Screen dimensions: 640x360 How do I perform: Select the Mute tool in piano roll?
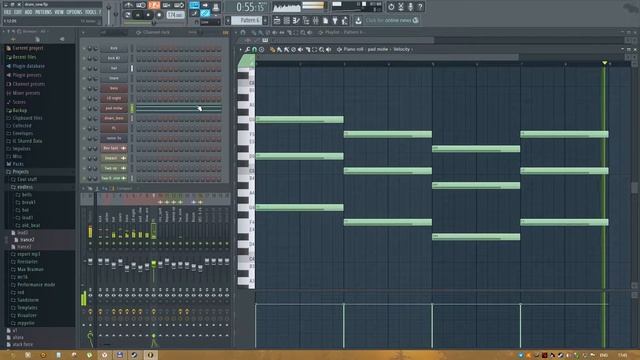(x=300, y=49)
